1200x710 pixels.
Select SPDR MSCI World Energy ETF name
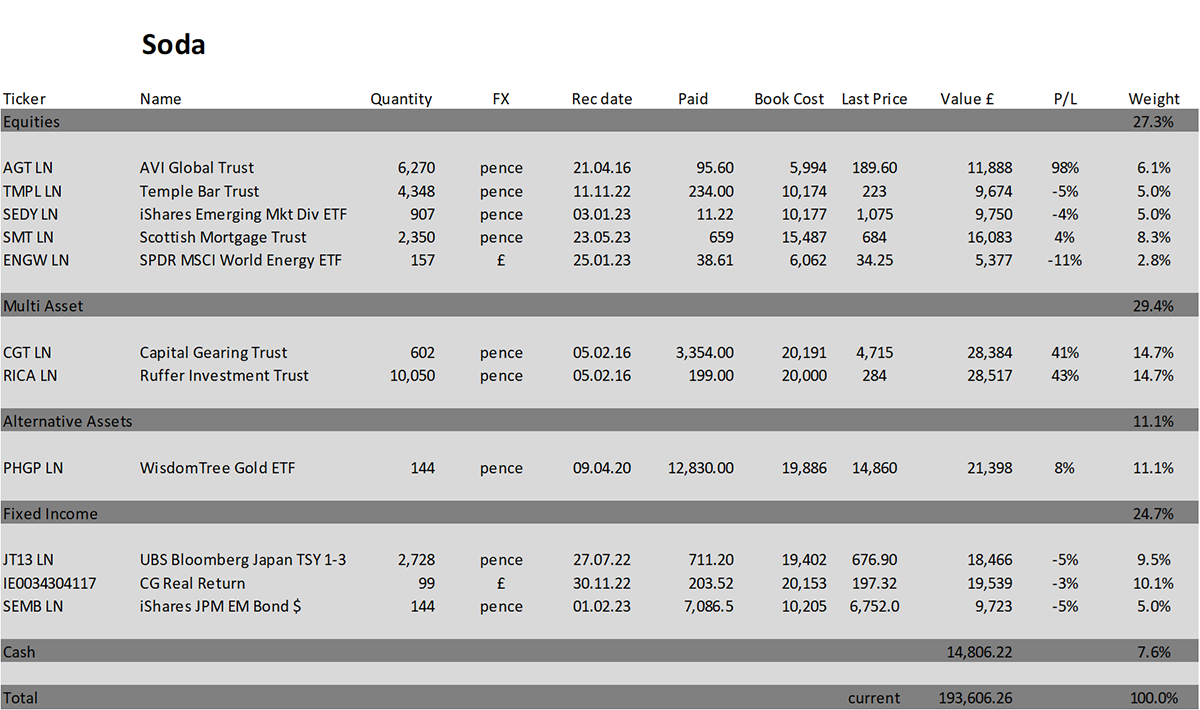pos(241,260)
